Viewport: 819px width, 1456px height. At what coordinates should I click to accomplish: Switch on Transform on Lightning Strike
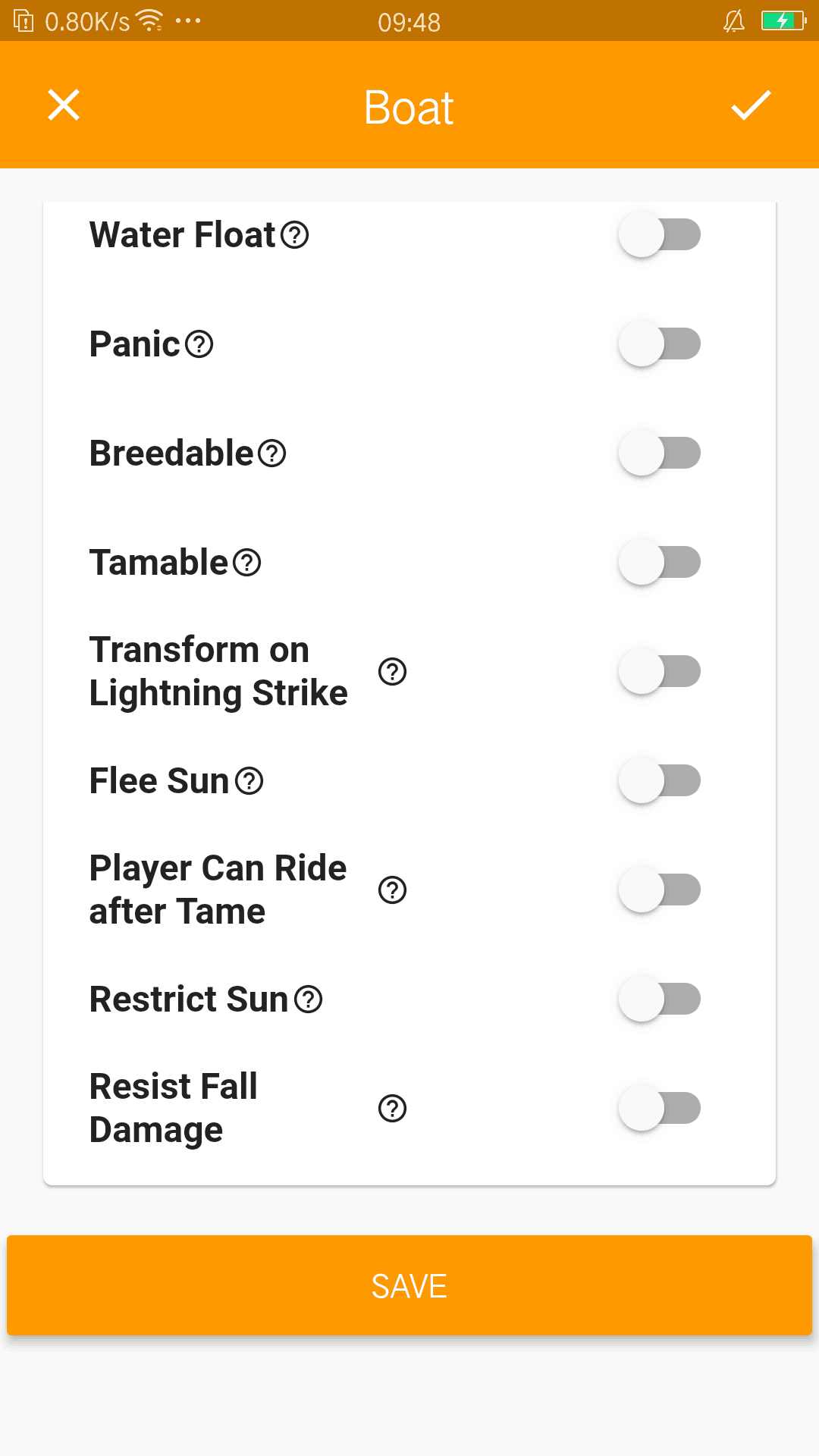(659, 672)
